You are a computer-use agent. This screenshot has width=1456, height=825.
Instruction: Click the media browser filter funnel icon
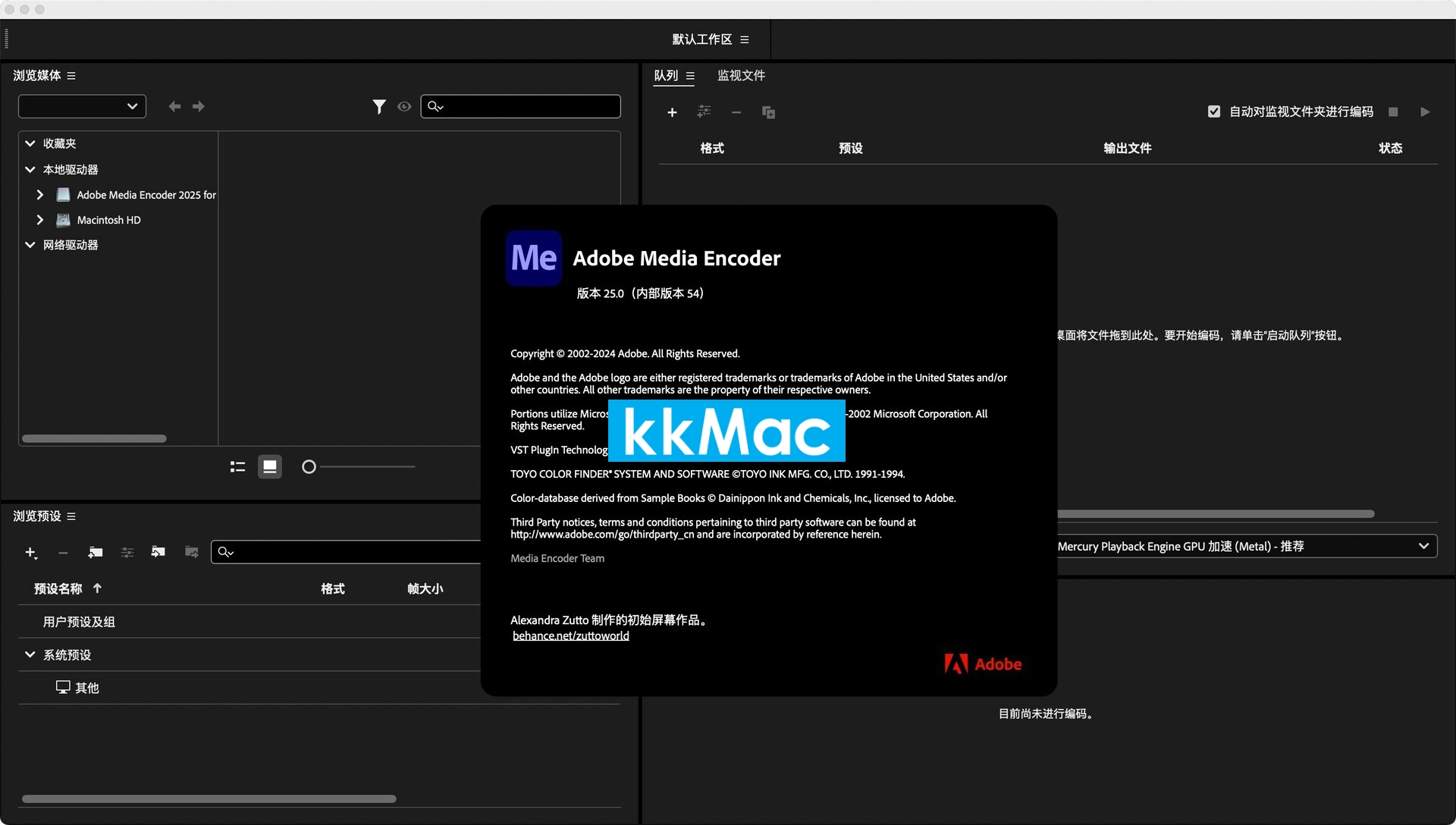coord(379,107)
